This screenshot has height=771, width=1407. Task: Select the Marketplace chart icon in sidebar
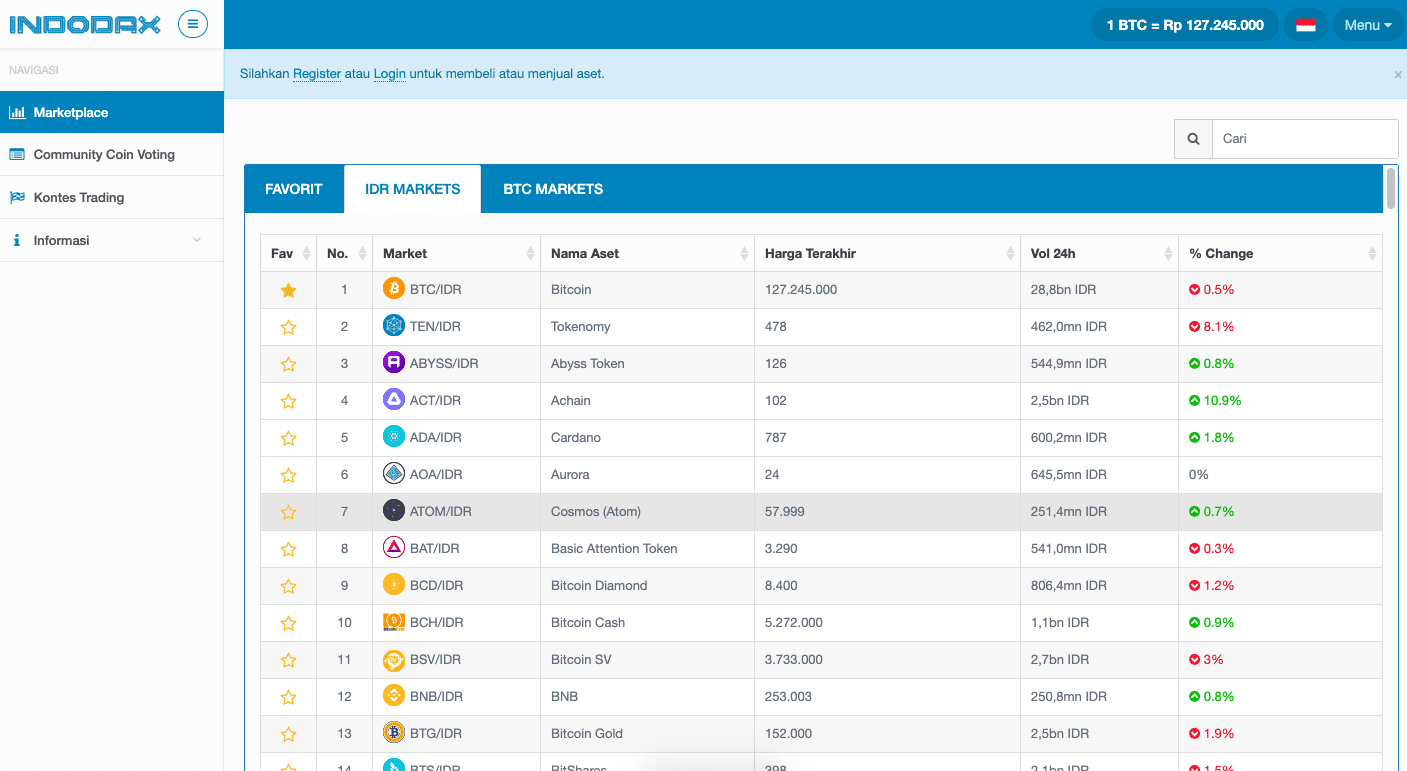coord(17,112)
